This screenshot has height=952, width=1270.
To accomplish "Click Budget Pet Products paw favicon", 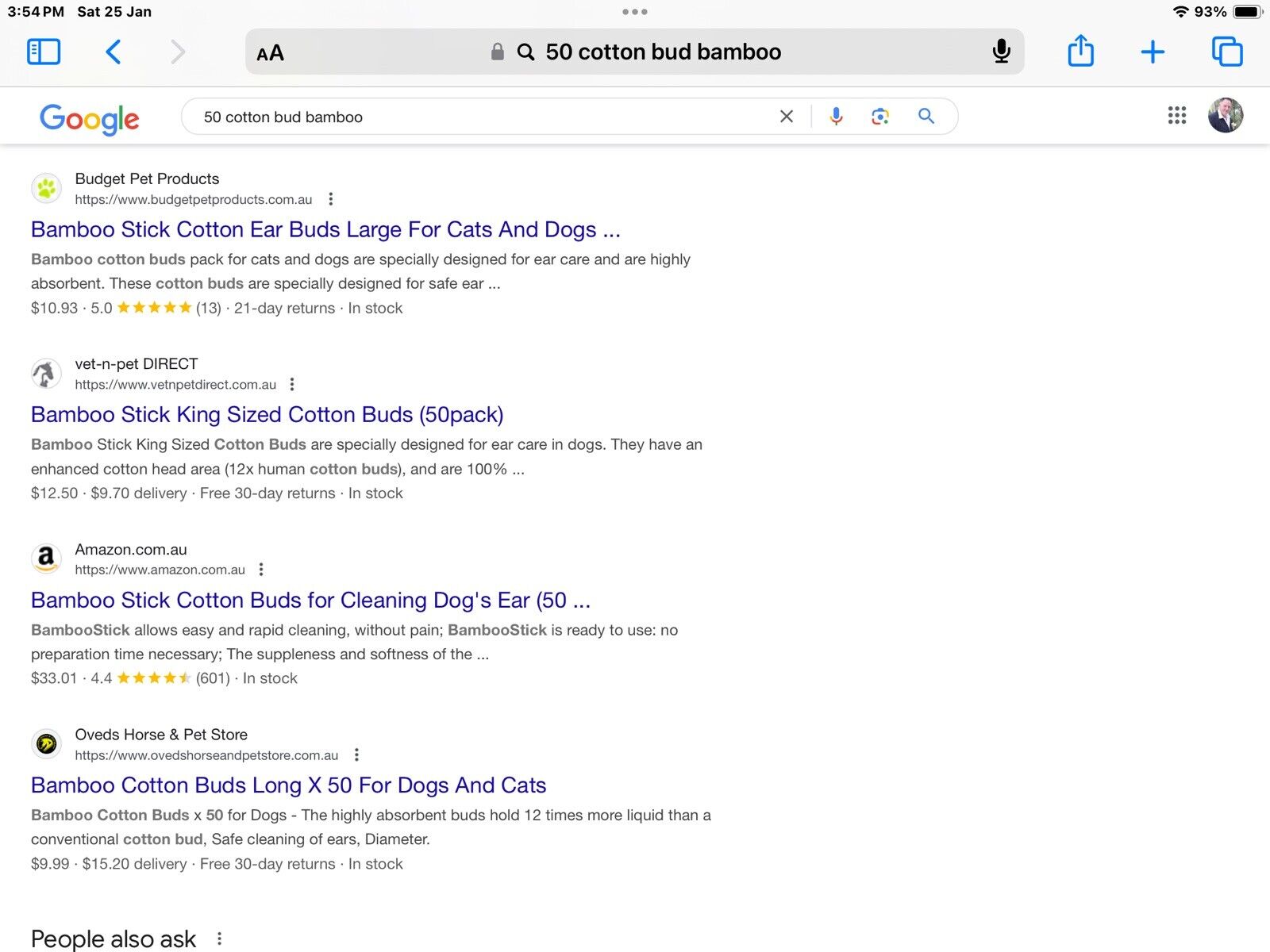I will point(46,189).
